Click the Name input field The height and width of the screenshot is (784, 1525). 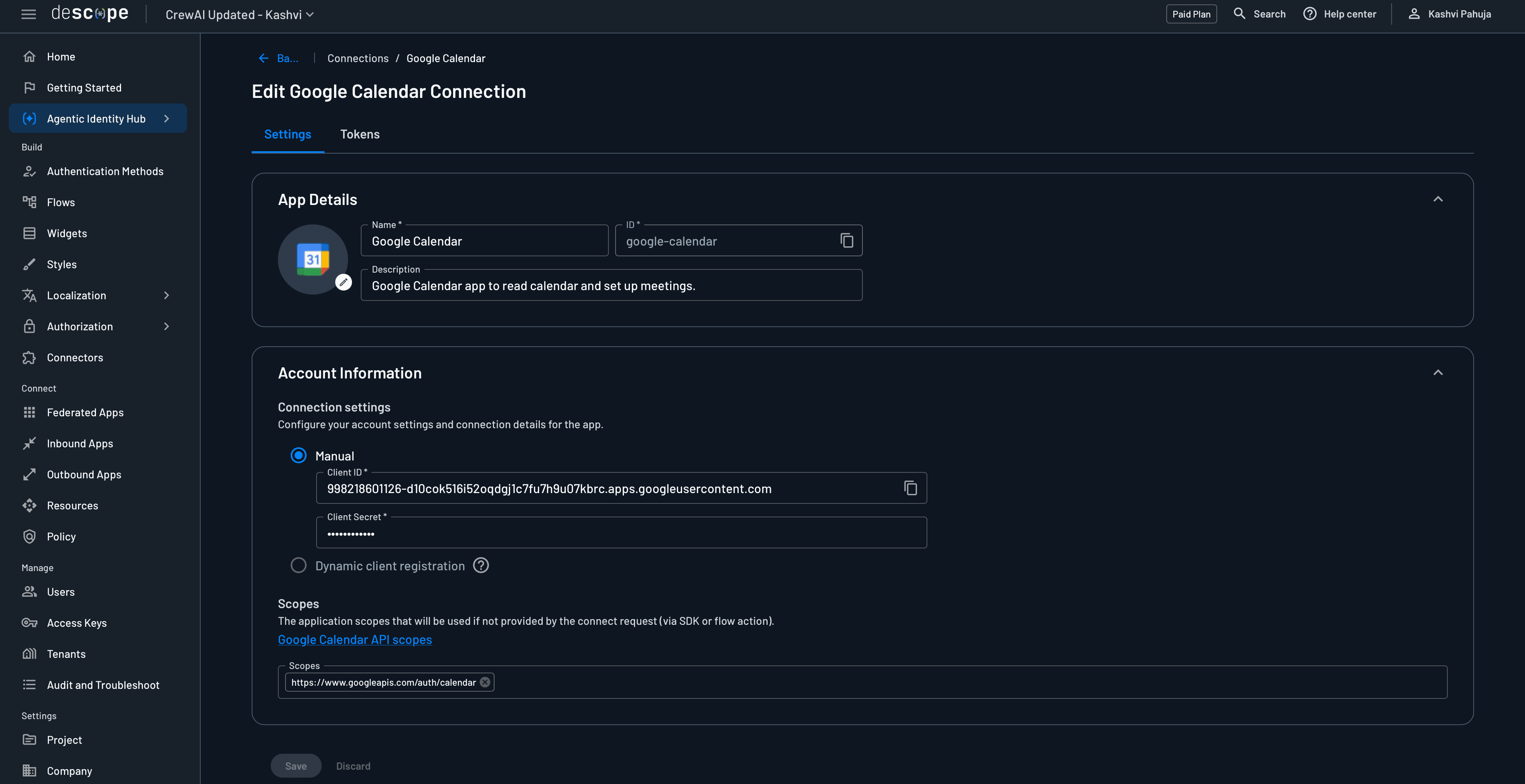484,241
